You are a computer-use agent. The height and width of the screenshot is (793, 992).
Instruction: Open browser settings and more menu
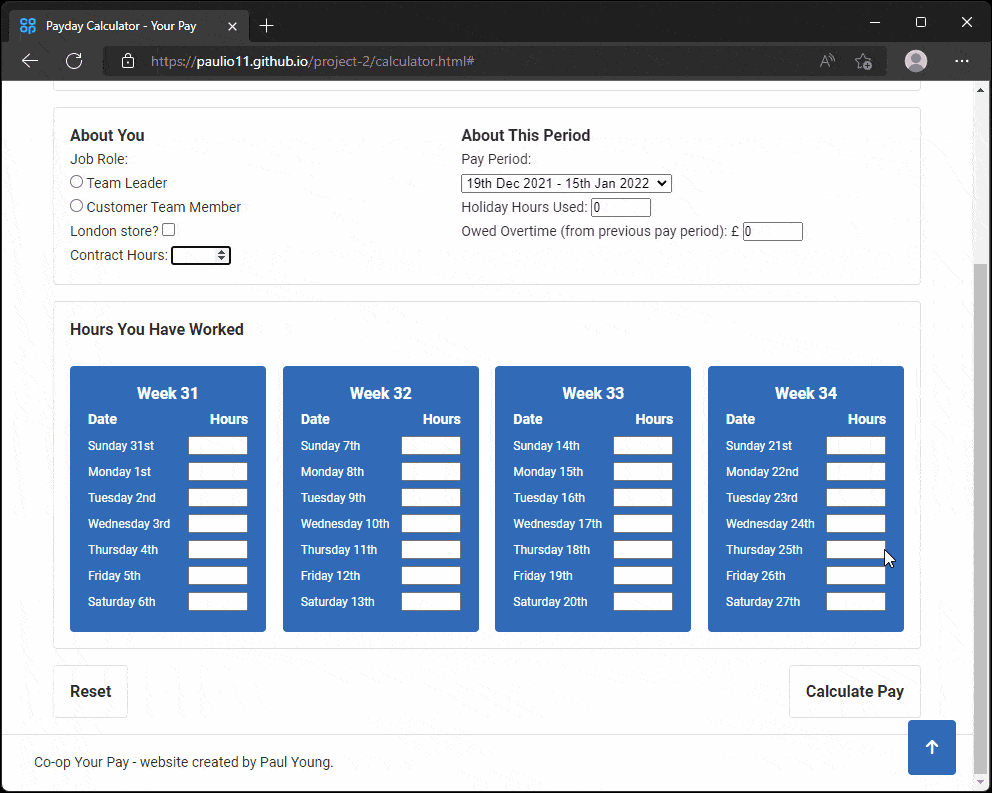click(962, 61)
